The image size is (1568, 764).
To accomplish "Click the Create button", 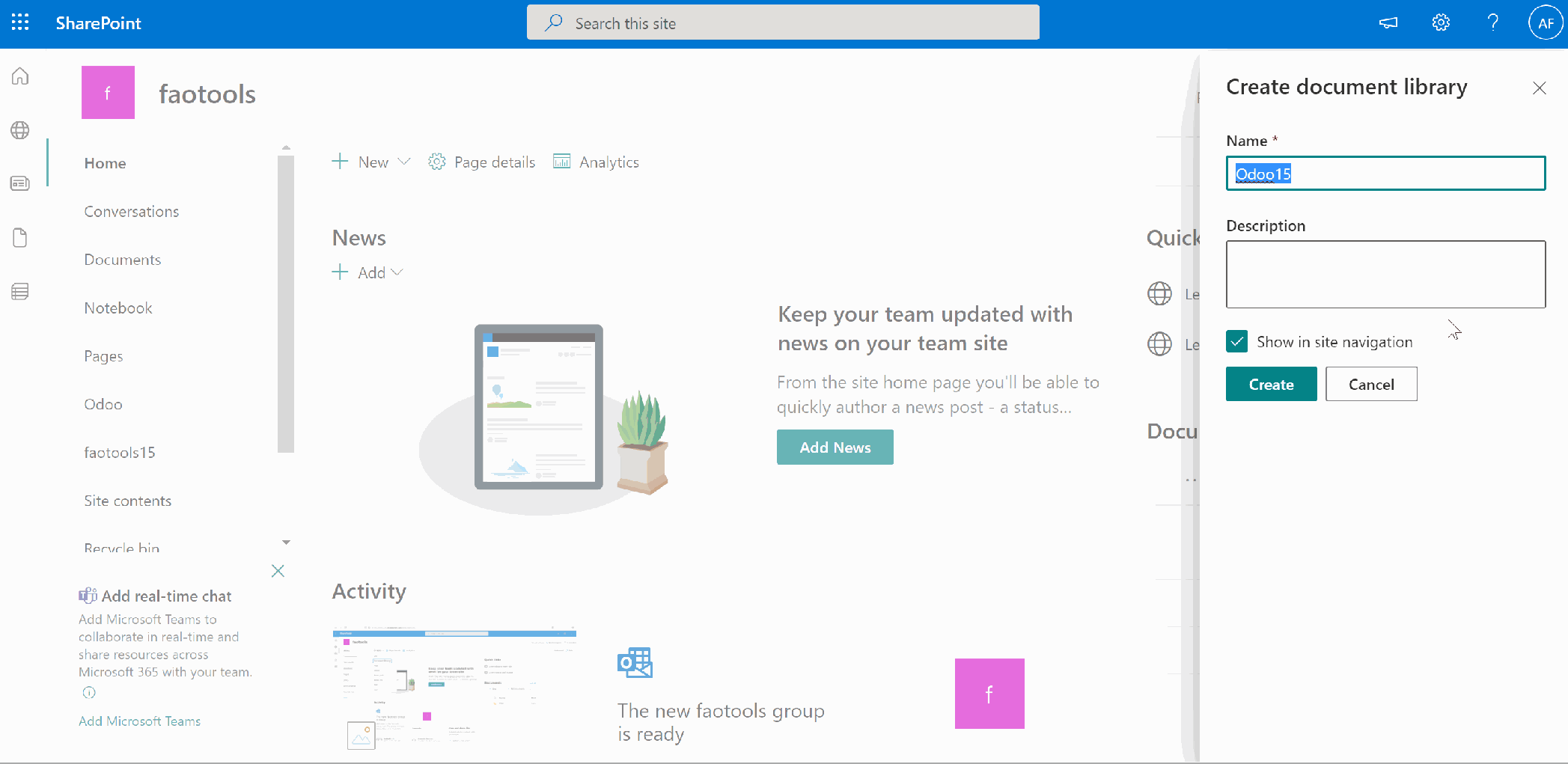I will [1271, 384].
